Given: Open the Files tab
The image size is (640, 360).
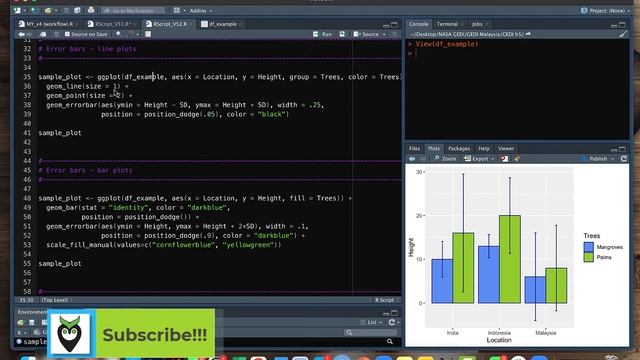Looking at the screenshot, I should [414, 149].
